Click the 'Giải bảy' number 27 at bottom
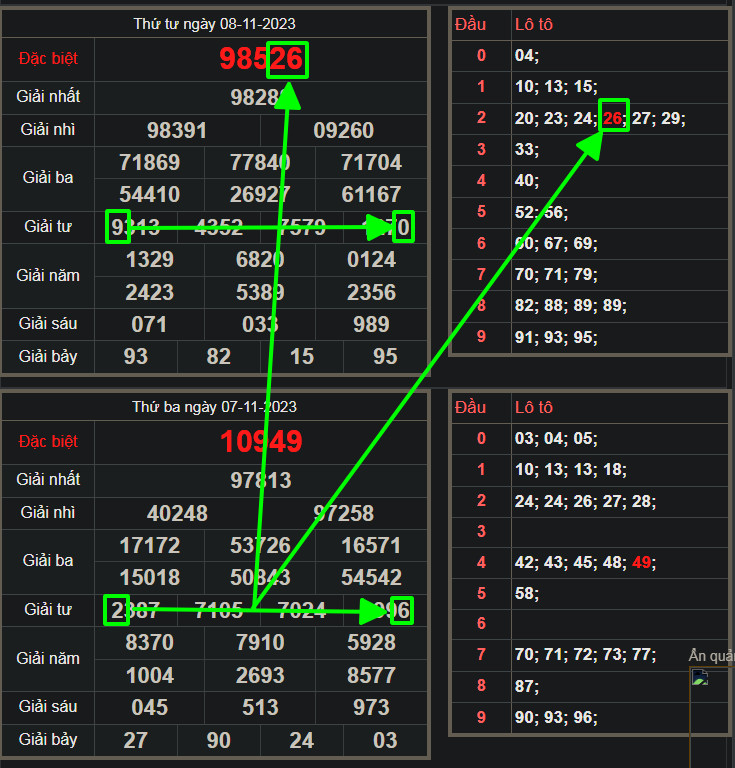This screenshot has width=735, height=768. point(135,740)
